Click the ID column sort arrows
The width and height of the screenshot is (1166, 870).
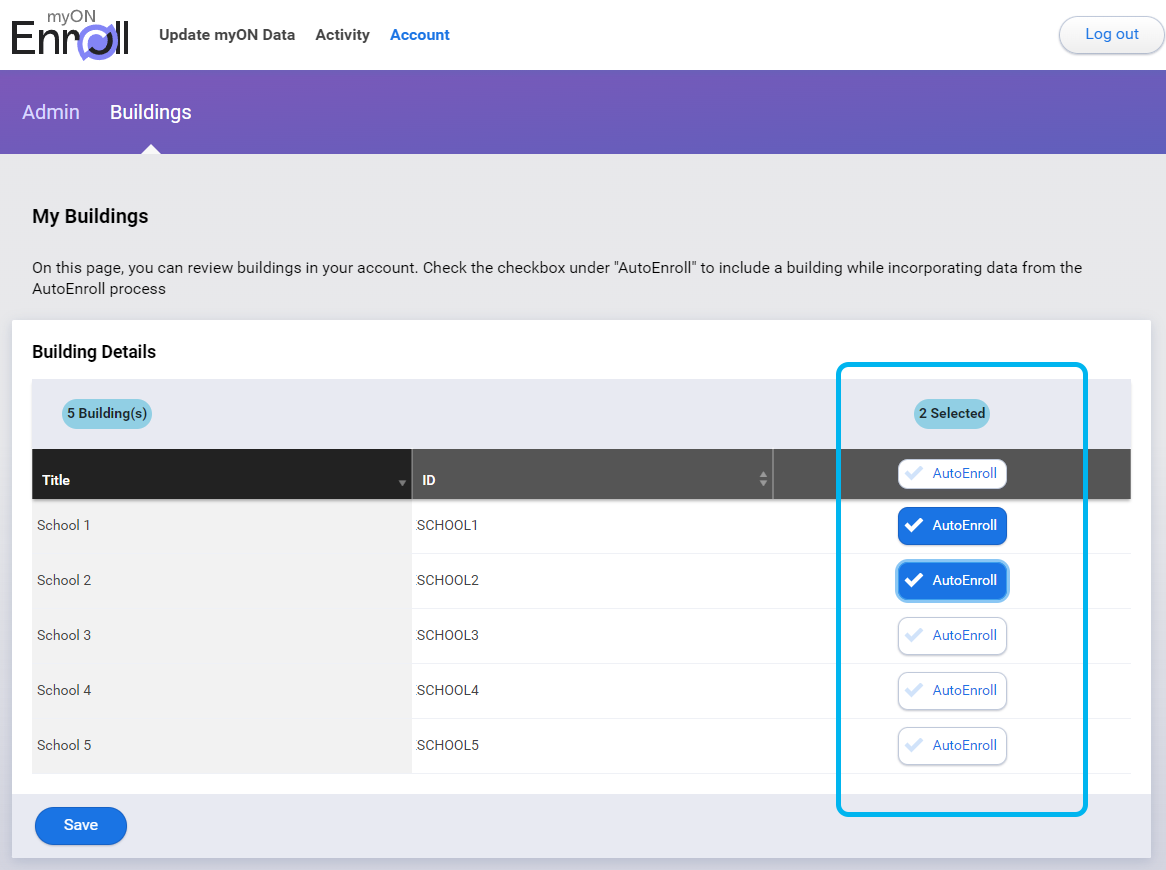763,479
